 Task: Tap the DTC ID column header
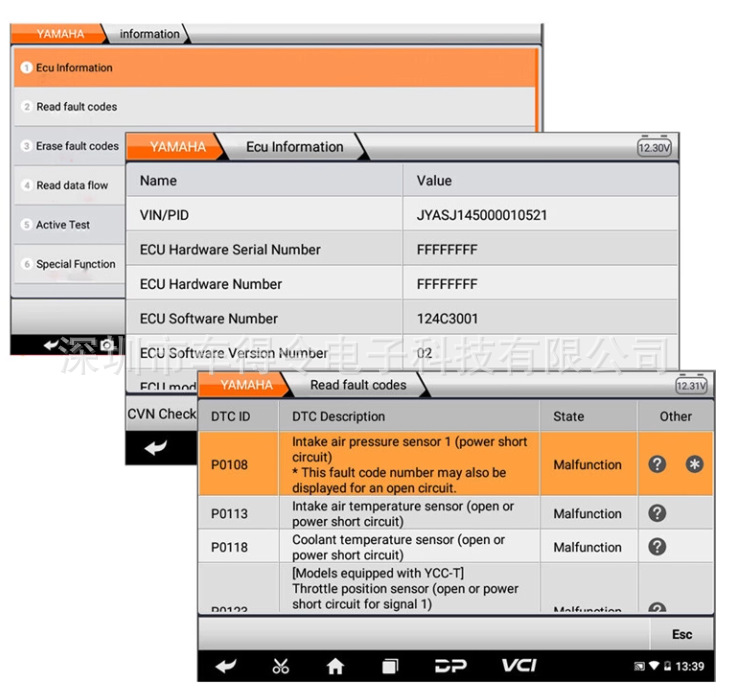click(239, 416)
